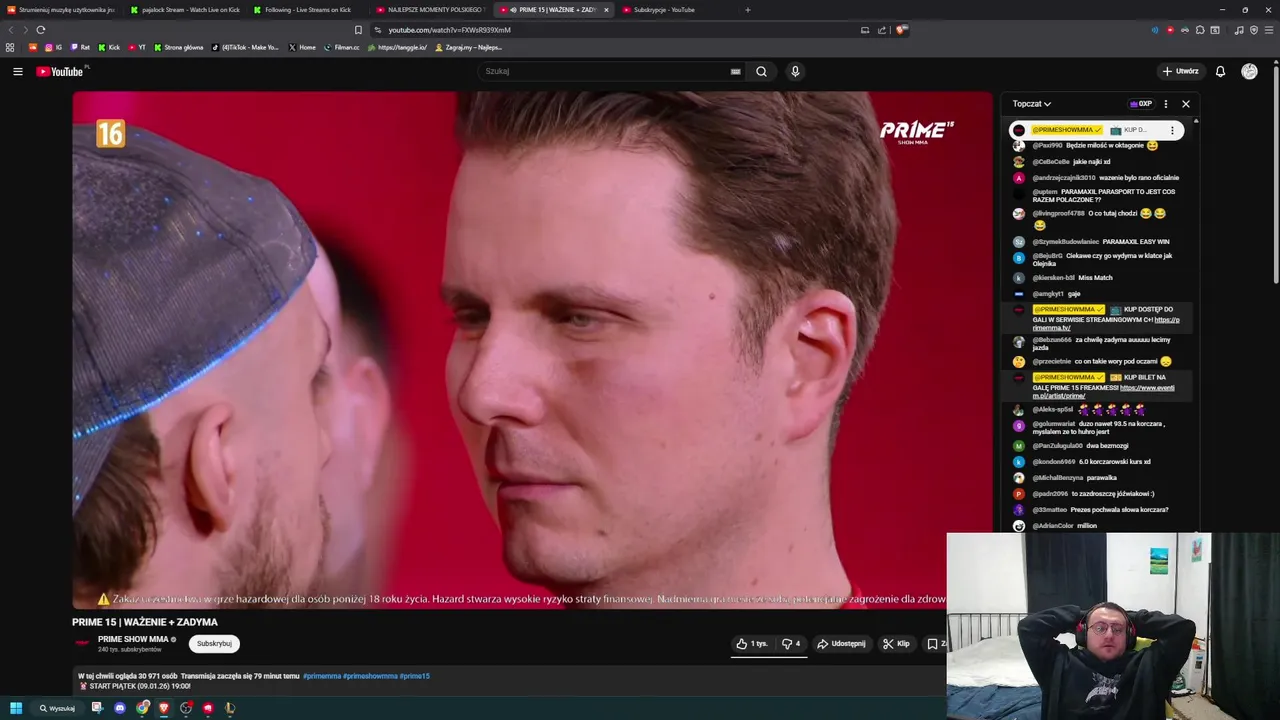1280x720 pixels.
Task: Open the X Home bookmark
Action: click(302, 47)
